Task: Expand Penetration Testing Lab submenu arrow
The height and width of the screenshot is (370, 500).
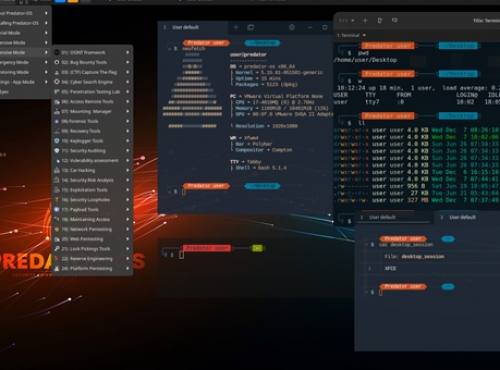Action: pyautogui.click(x=127, y=92)
